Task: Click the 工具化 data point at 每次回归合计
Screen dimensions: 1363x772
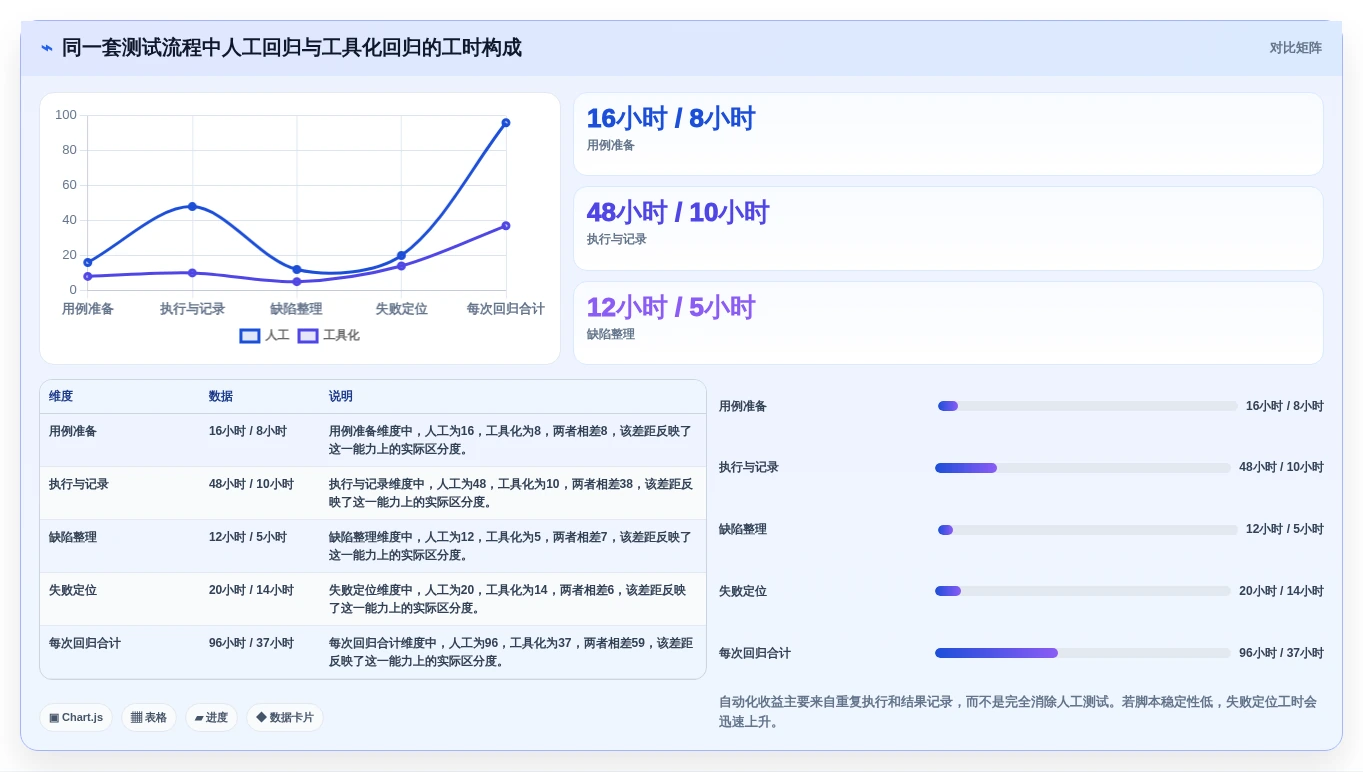Action: [x=506, y=226]
